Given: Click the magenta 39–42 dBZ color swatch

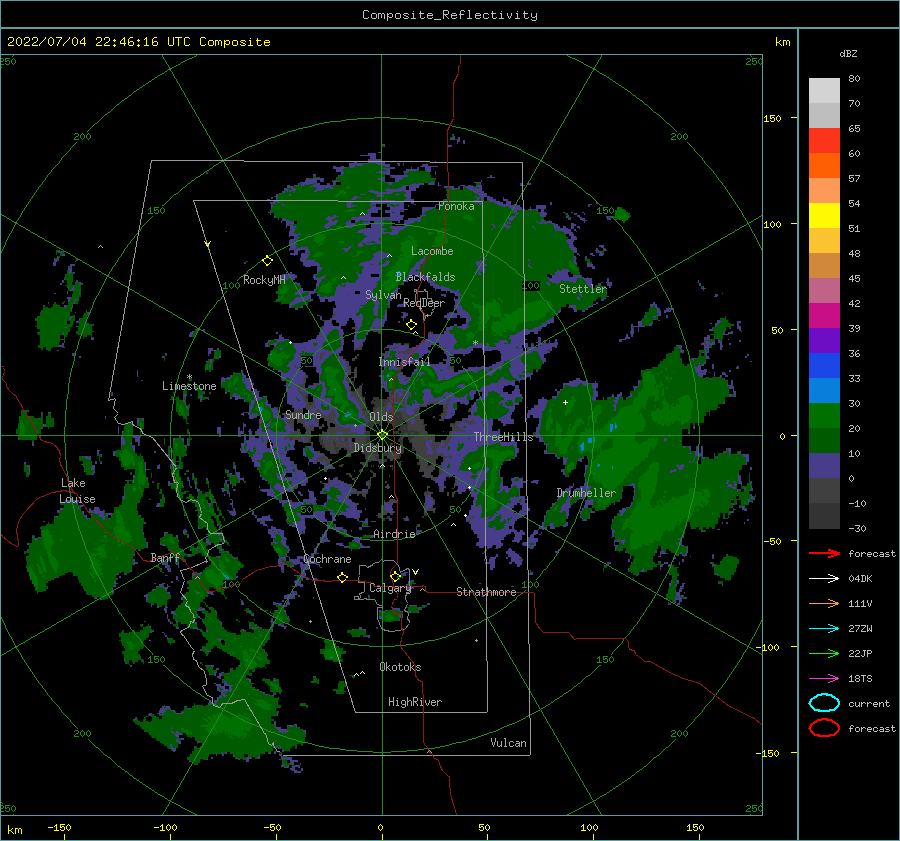Looking at the screenshot, I should [x=824, y=315].
